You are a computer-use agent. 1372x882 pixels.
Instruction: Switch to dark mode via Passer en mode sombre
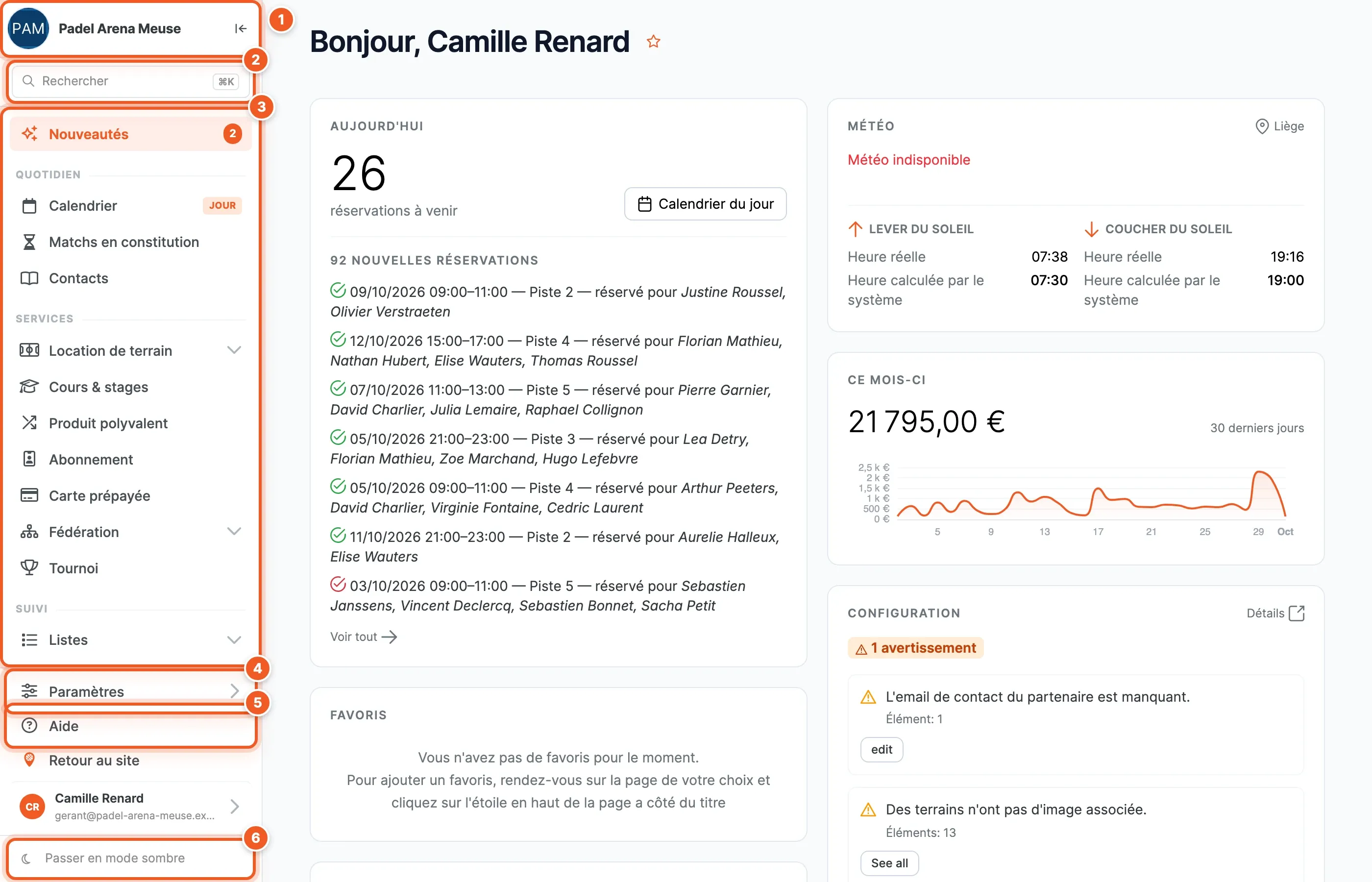130,858
